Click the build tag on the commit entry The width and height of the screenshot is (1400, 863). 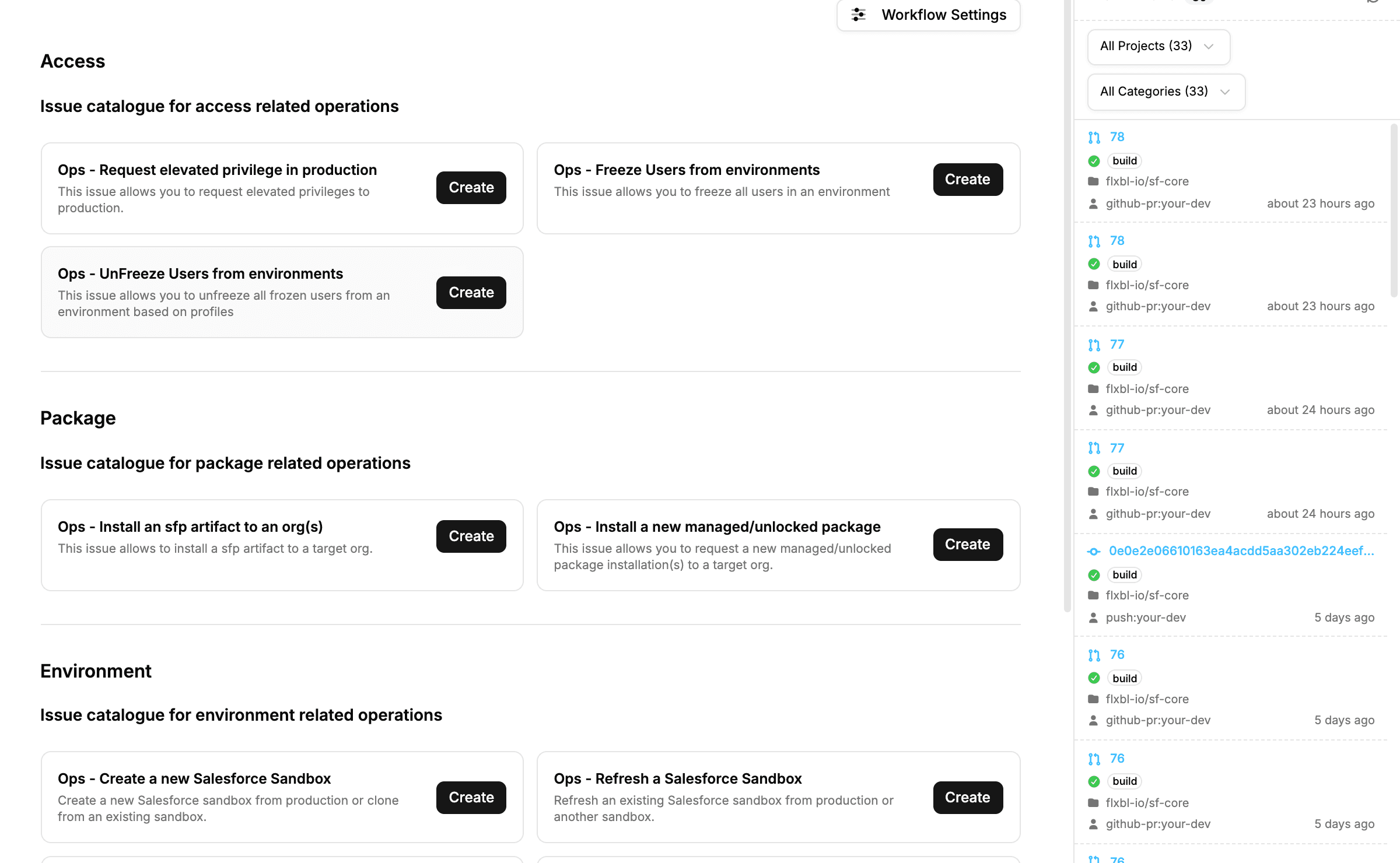point(1124,575)
